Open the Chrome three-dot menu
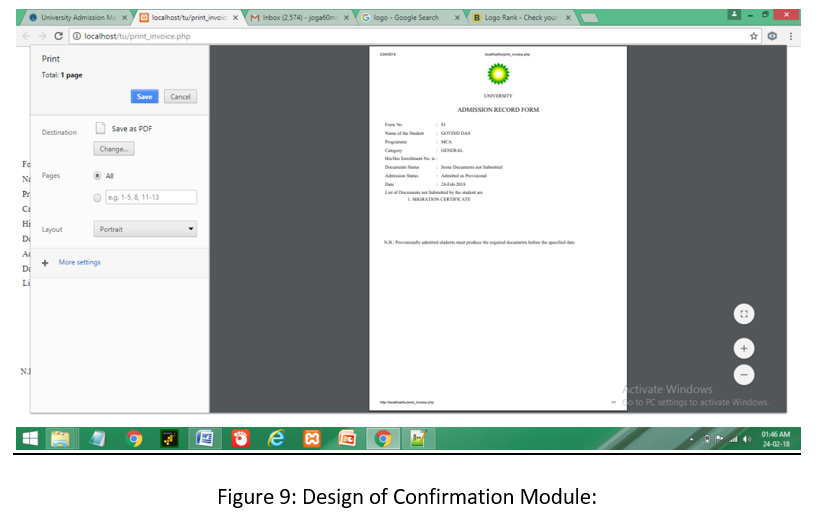The height and width of the screenshot is (517, 818). [x=791, y=36]
